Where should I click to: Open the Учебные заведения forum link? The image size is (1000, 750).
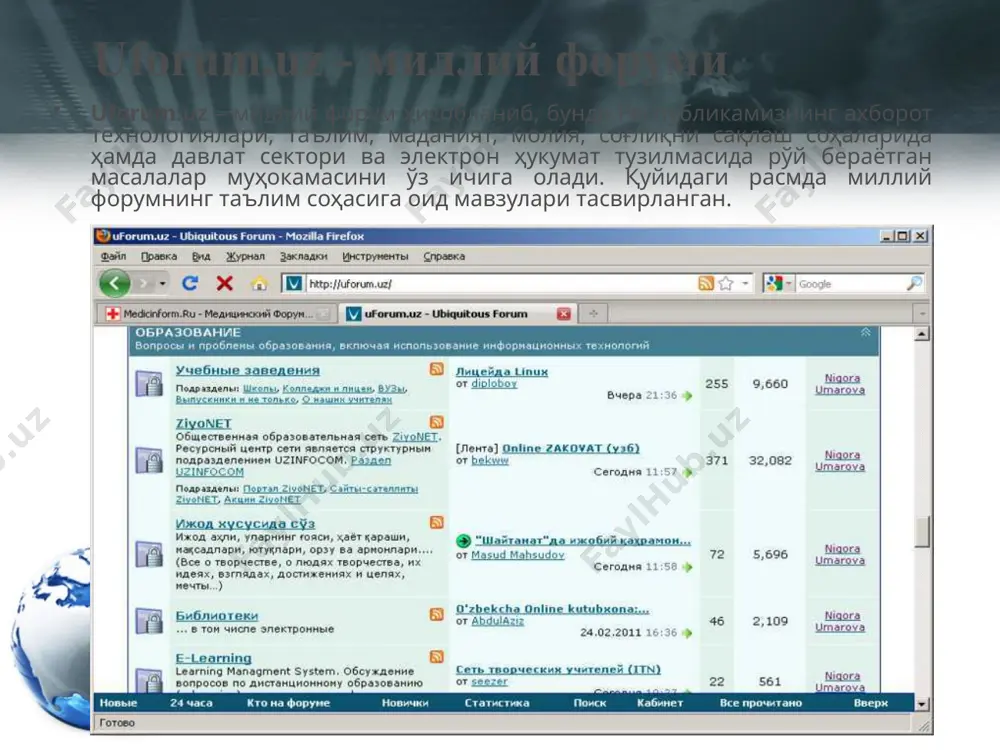[247, 371]
